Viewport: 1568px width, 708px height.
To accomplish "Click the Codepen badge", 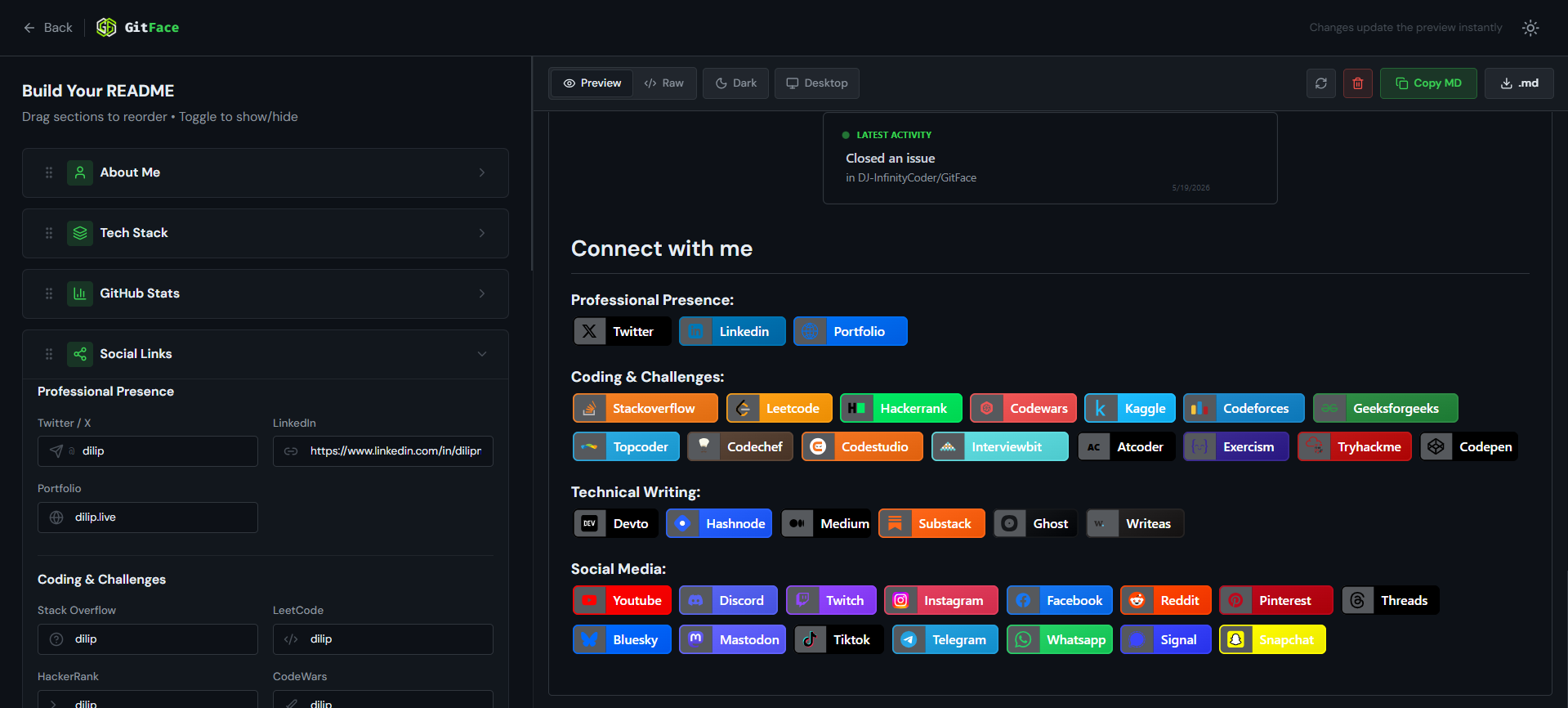I will click(x=1469, y=446).
